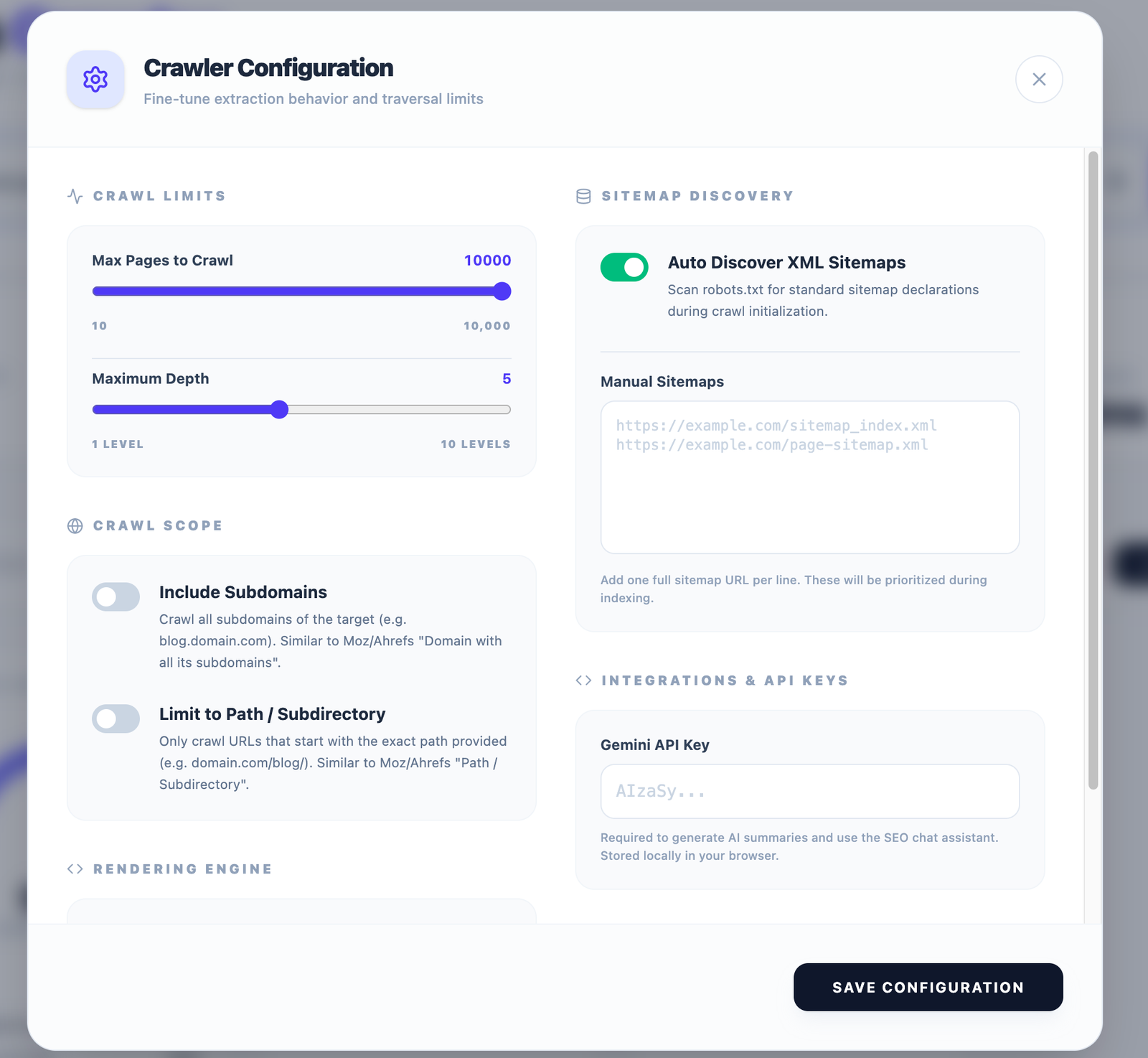Enable Limit to Path / Subdirectory switch
The image size is (1148, 1058).
(116, 718)
